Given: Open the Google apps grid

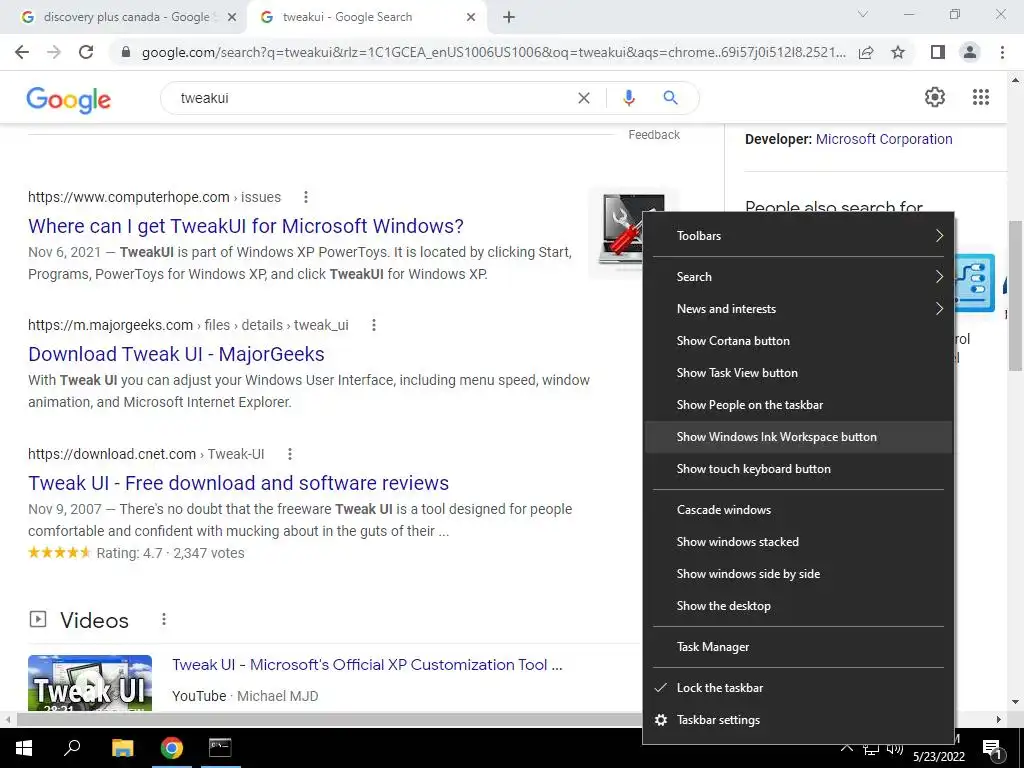Looking at the screenshot, I should point(981,97).
